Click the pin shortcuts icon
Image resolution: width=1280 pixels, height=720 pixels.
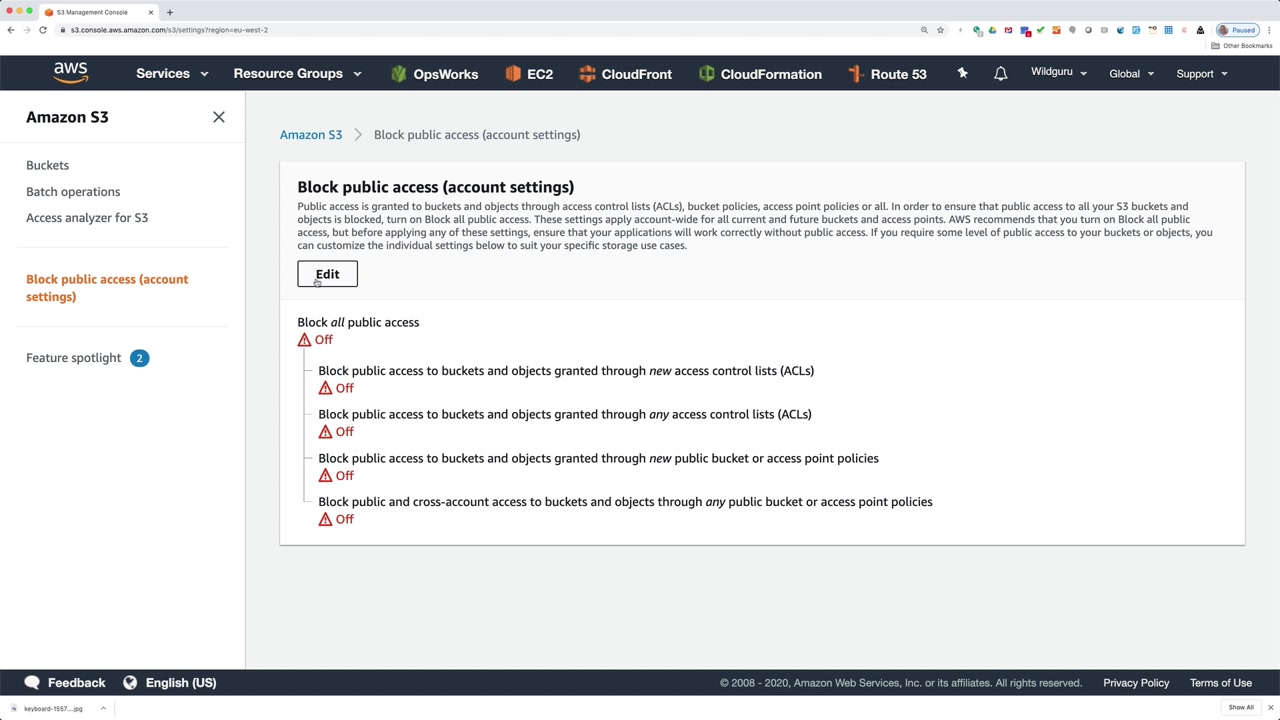962,73
